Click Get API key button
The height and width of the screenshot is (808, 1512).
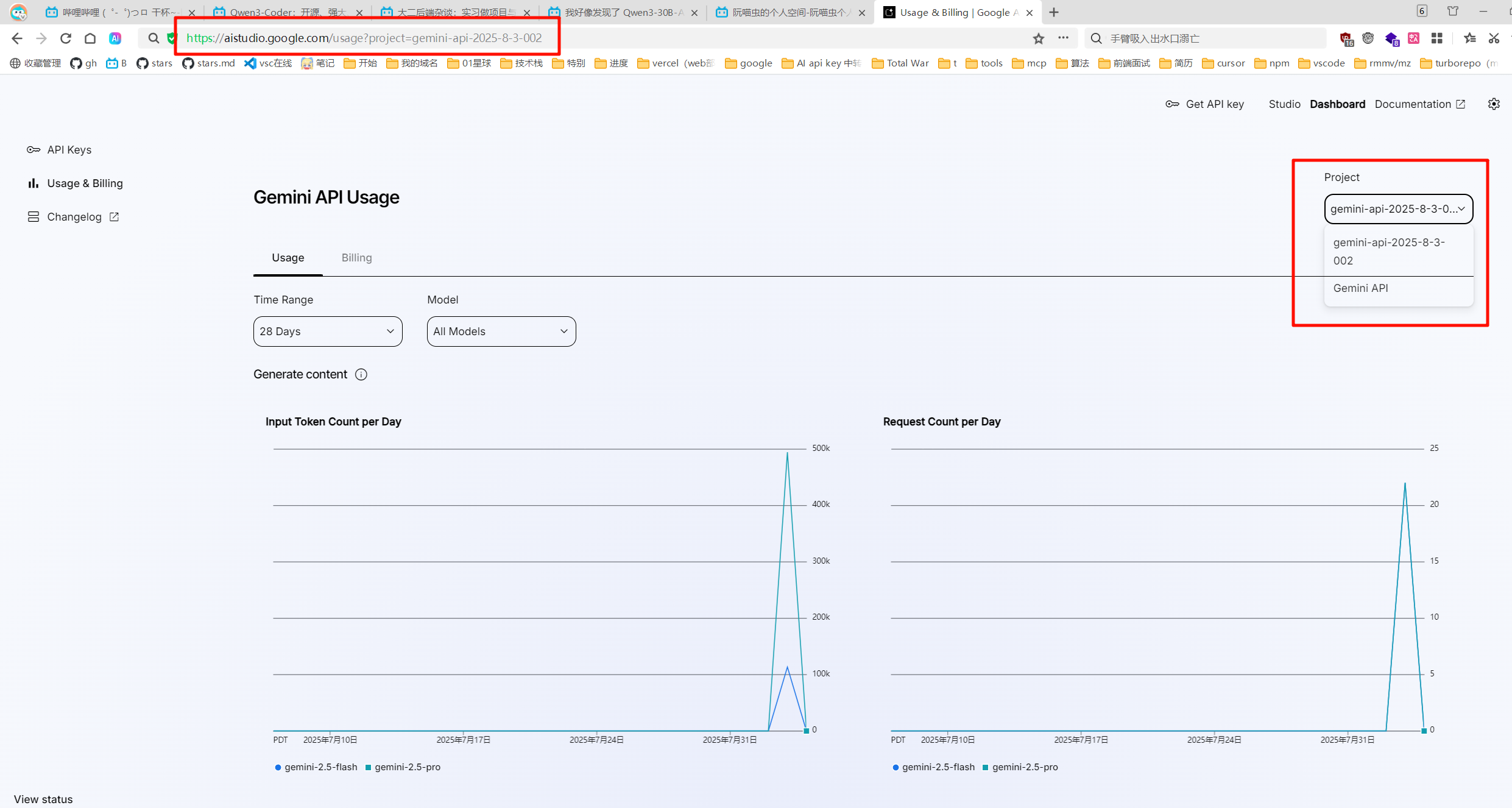1205,104
